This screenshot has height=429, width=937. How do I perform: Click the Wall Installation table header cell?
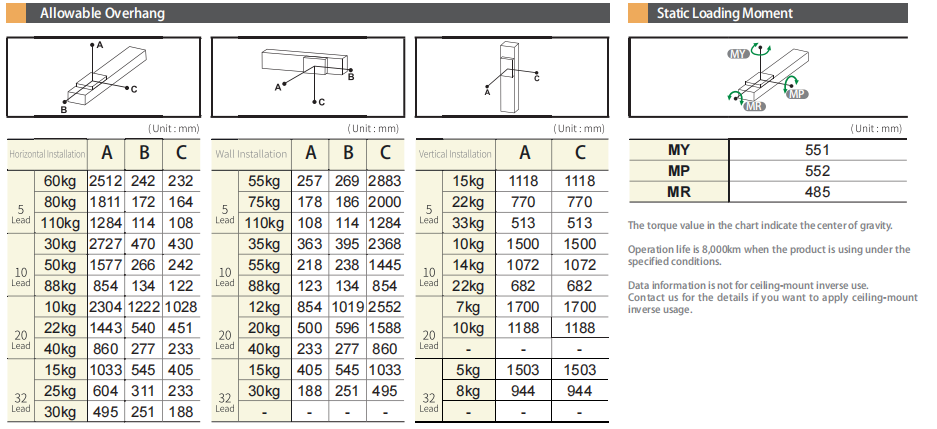[251, 154]
